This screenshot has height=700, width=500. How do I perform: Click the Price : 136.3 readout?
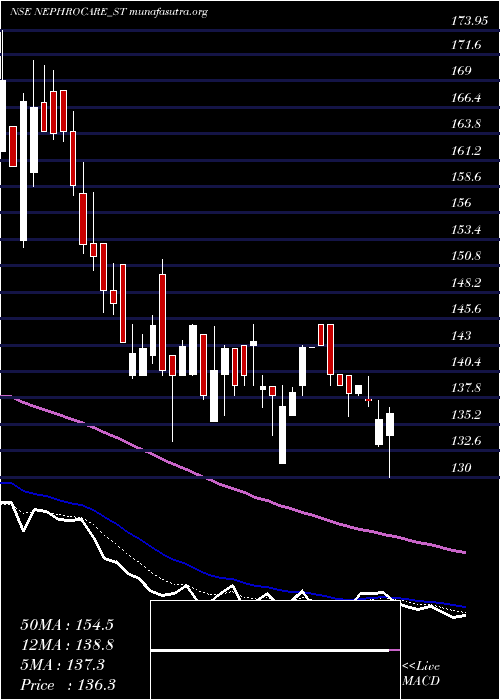tap(68, 685)
